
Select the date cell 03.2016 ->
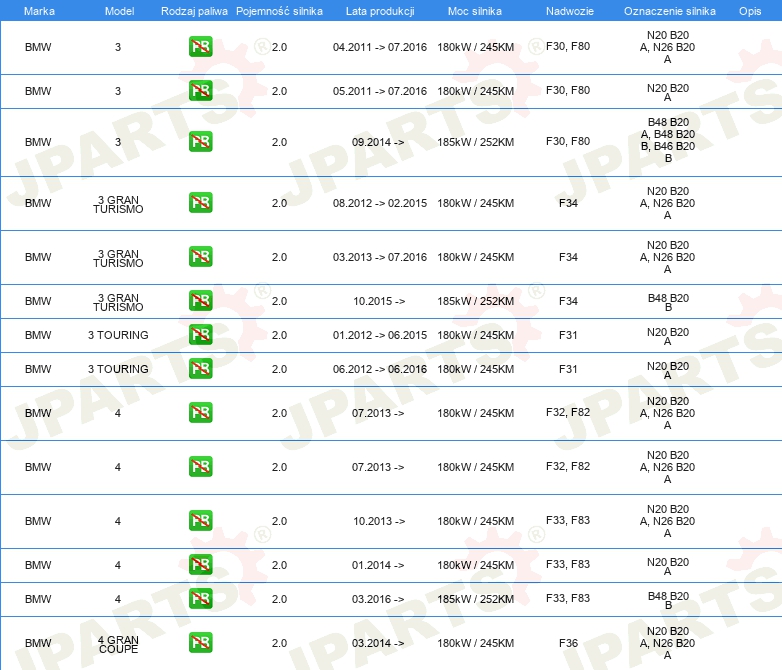[378, 599]
